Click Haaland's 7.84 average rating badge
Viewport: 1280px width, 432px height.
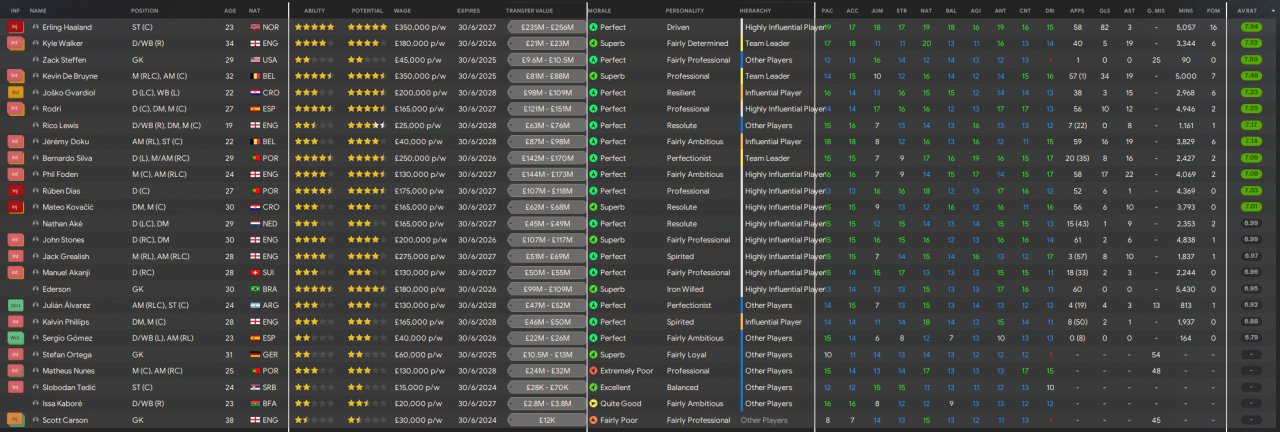[x=1249, y=27]
